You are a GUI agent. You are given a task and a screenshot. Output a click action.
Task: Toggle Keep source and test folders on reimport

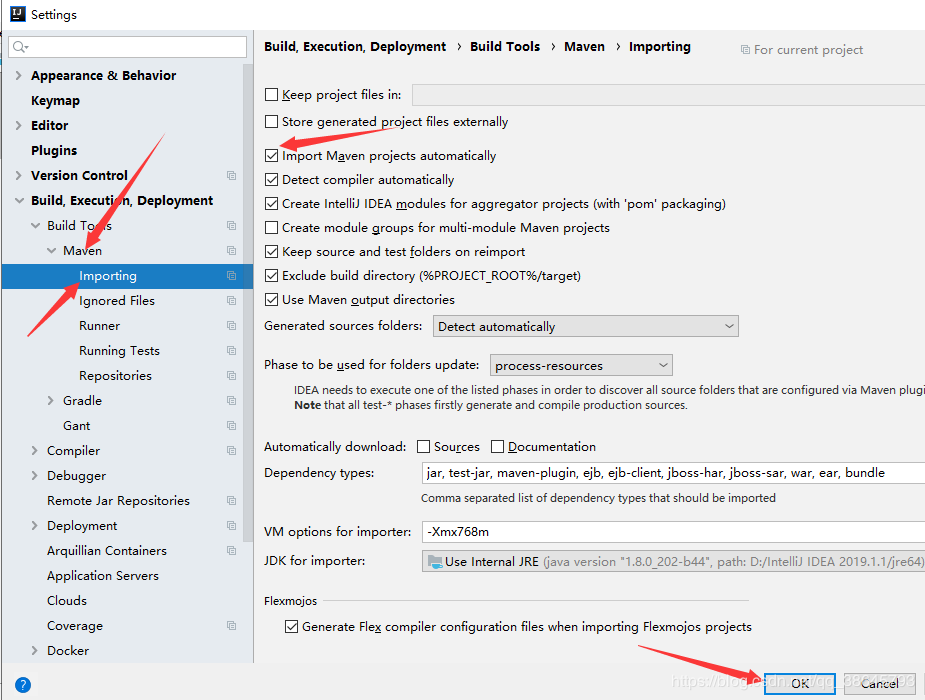tap(271, 252)
